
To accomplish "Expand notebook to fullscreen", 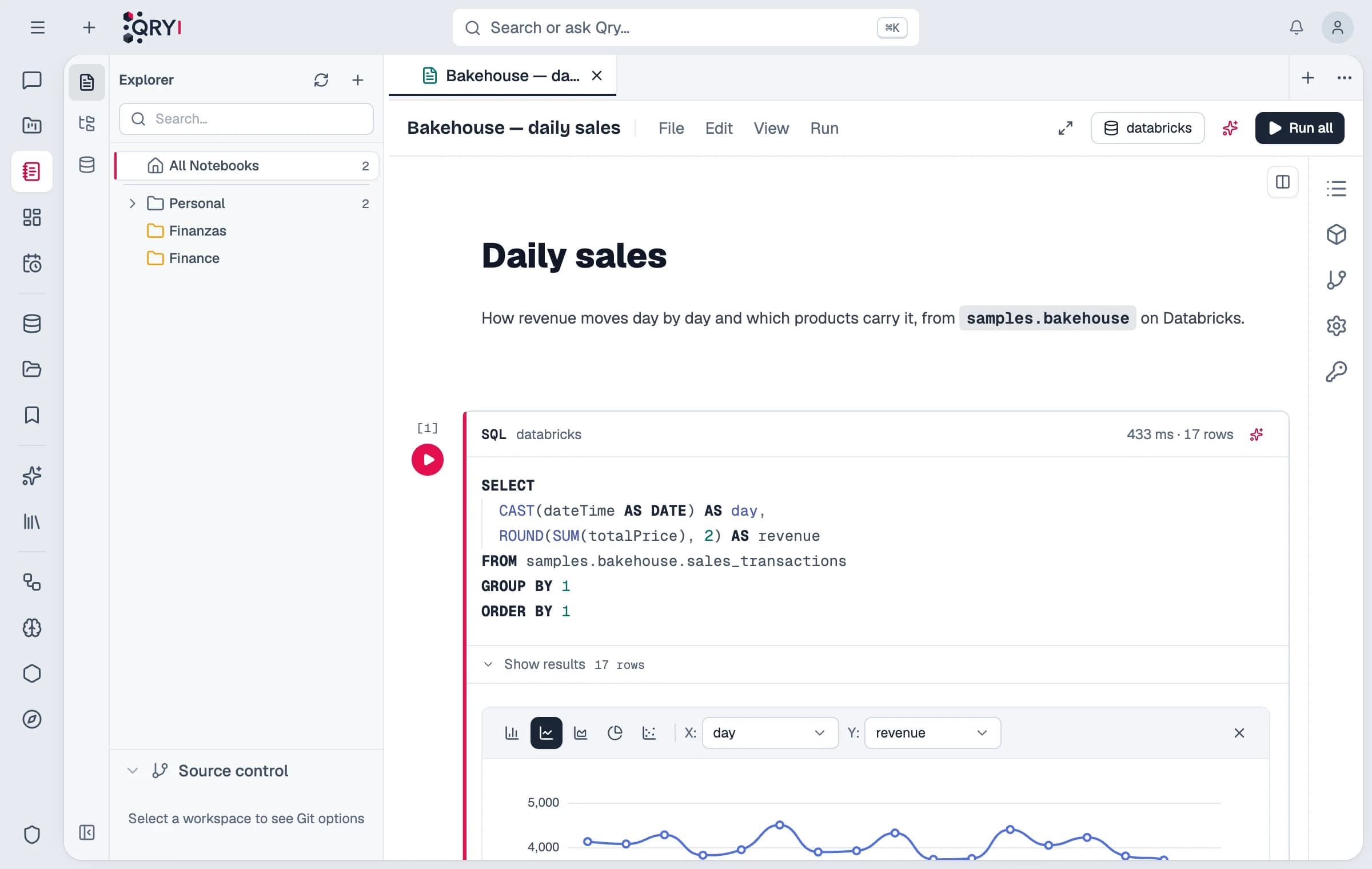I will click(1066, 128).
